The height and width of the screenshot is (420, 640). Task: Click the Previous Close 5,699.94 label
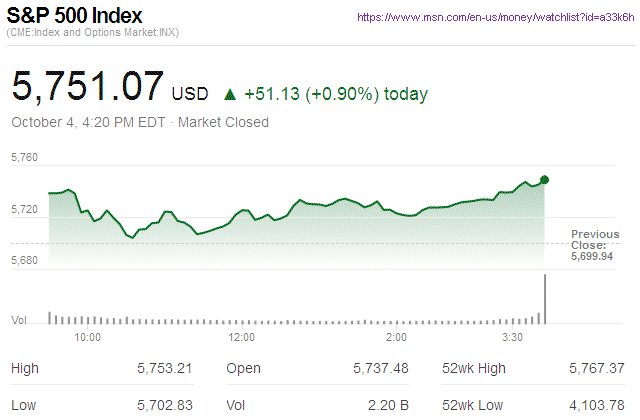596,244
